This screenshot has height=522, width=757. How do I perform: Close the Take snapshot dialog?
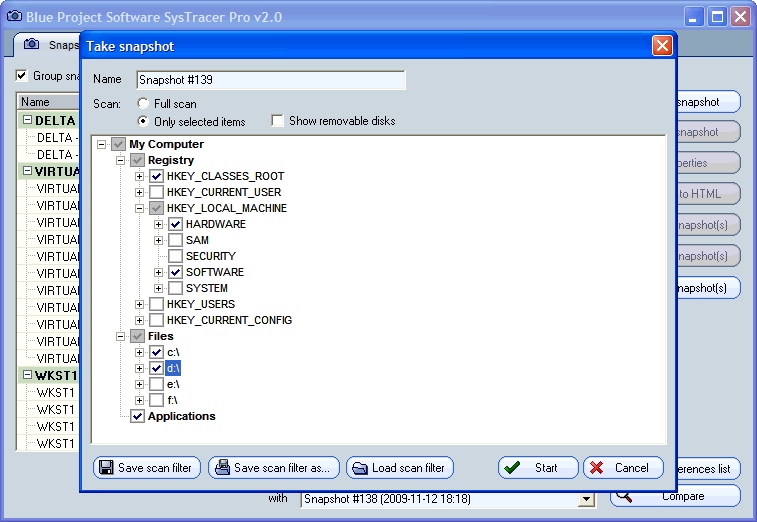[661, 46]
